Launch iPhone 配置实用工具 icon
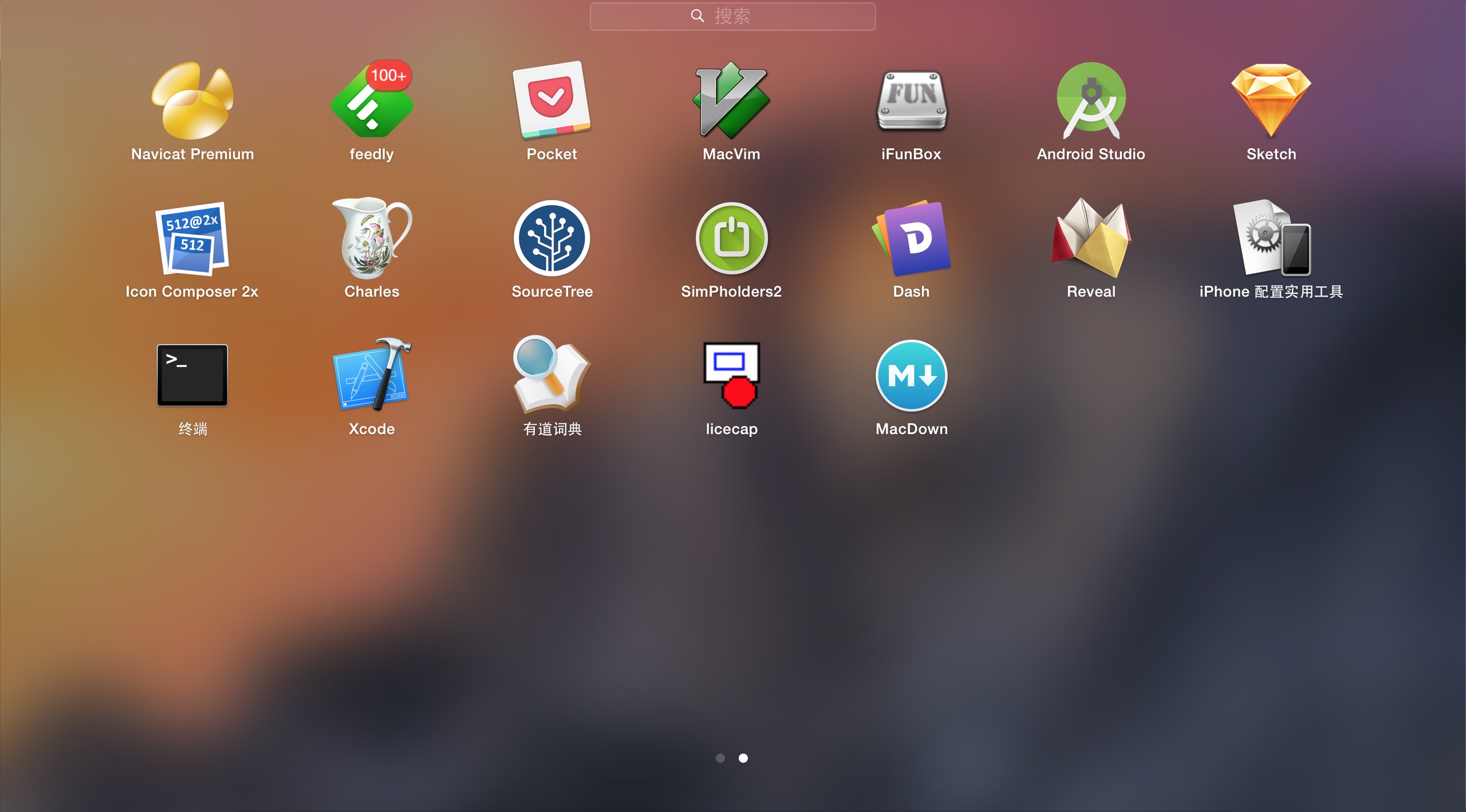Screen dimensions: 1466x812 point(1271,238)
